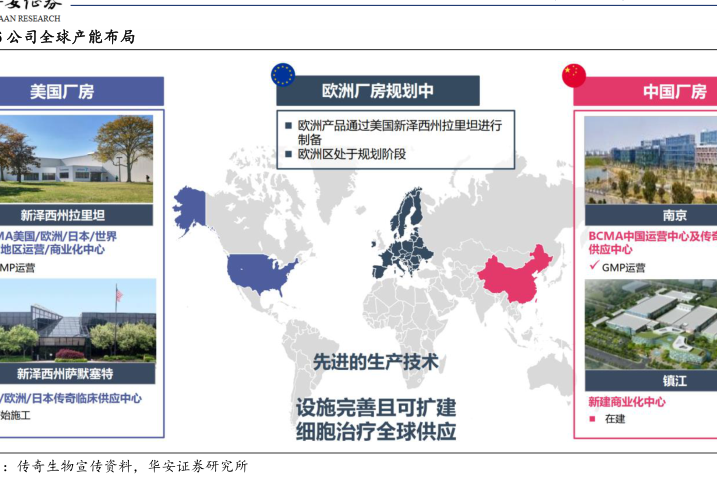The image size is (717, 486).
Task: Click the 欧洲厂房规划中 header
Action: [x=378, y=91]
